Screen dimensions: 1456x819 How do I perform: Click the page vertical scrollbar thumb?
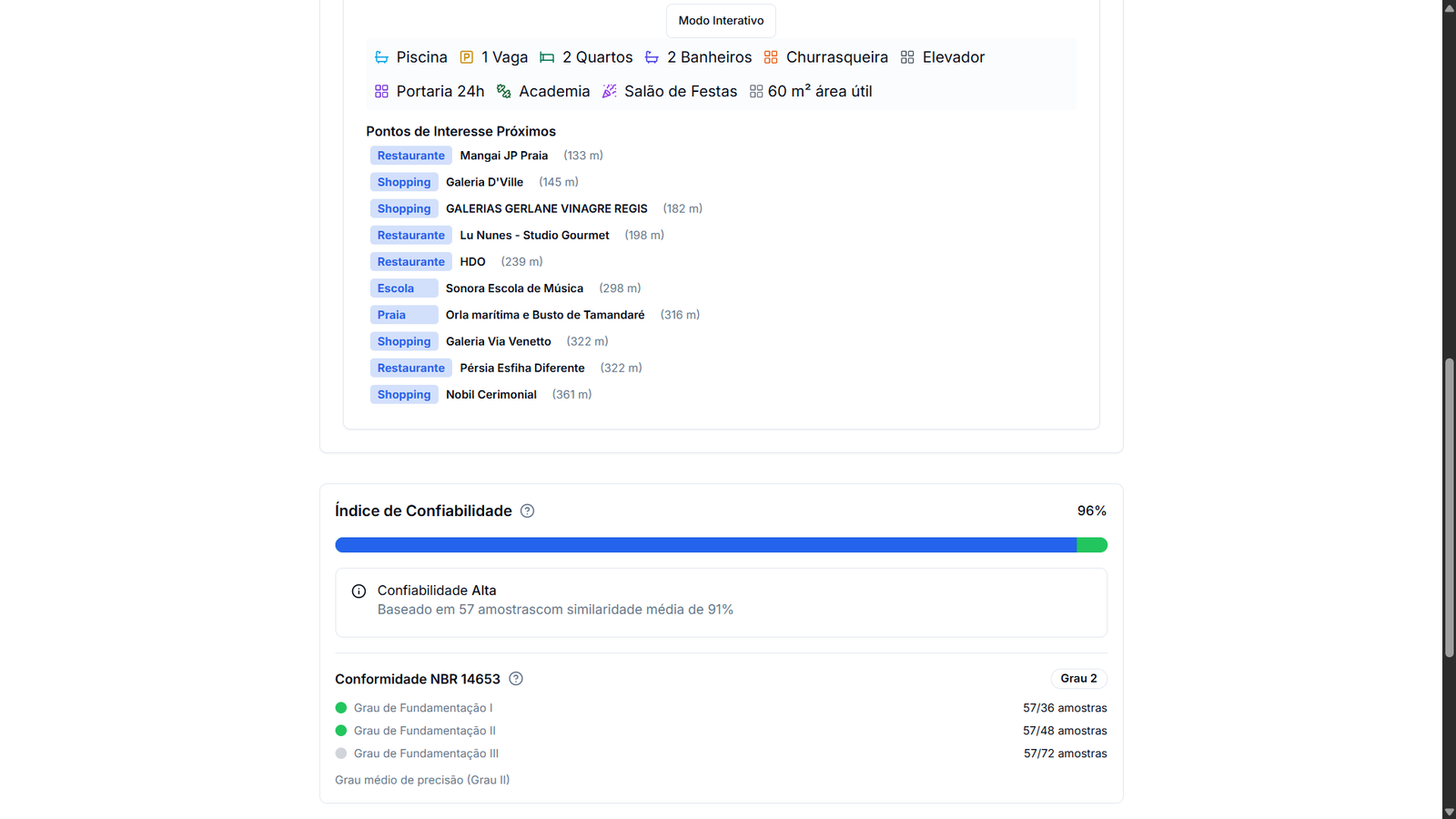pos(1449,508)
